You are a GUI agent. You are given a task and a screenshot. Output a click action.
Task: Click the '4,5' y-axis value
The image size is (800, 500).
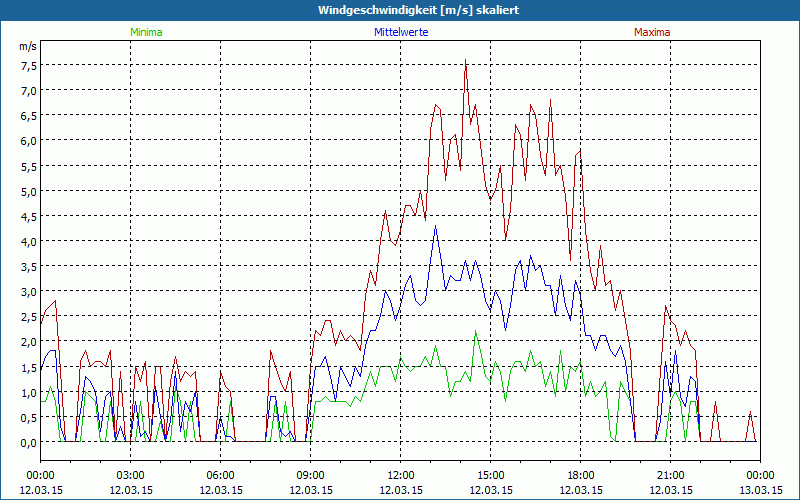[x=29, y=217]
